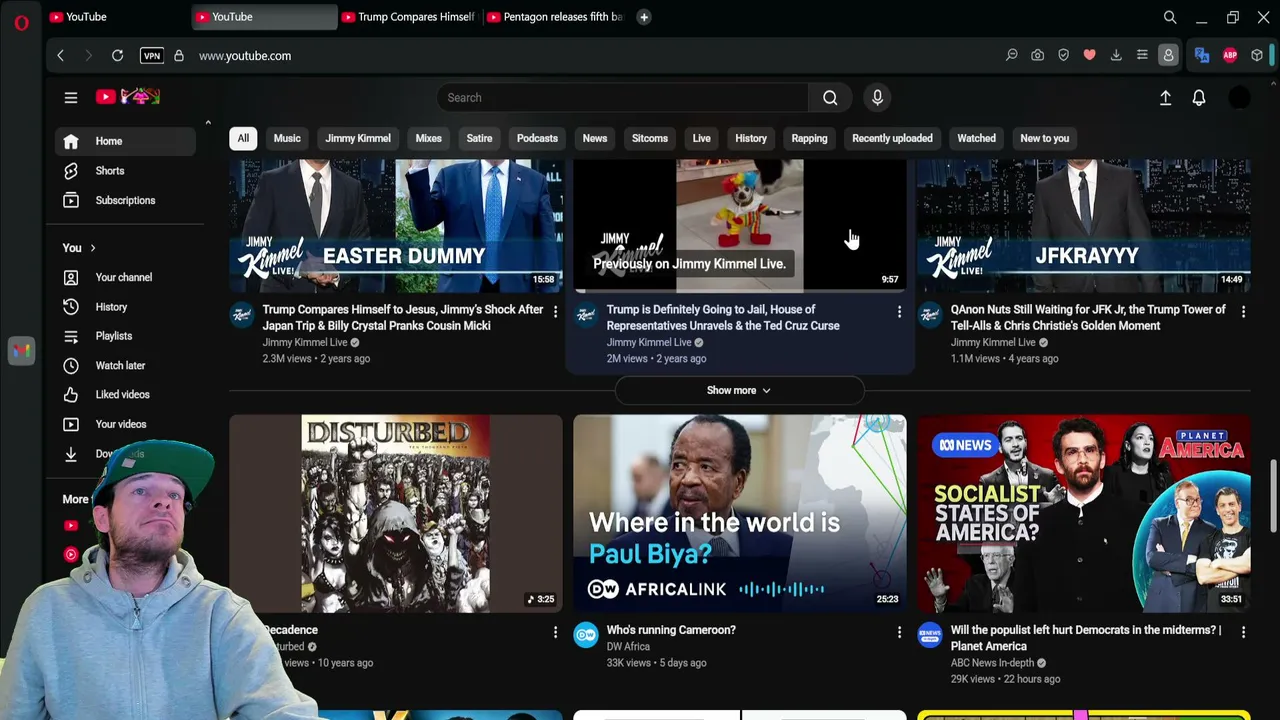Click the YouTube logo
This screenshot has height=720, width=1280.
pyautogui.click(x=128, y=97)
